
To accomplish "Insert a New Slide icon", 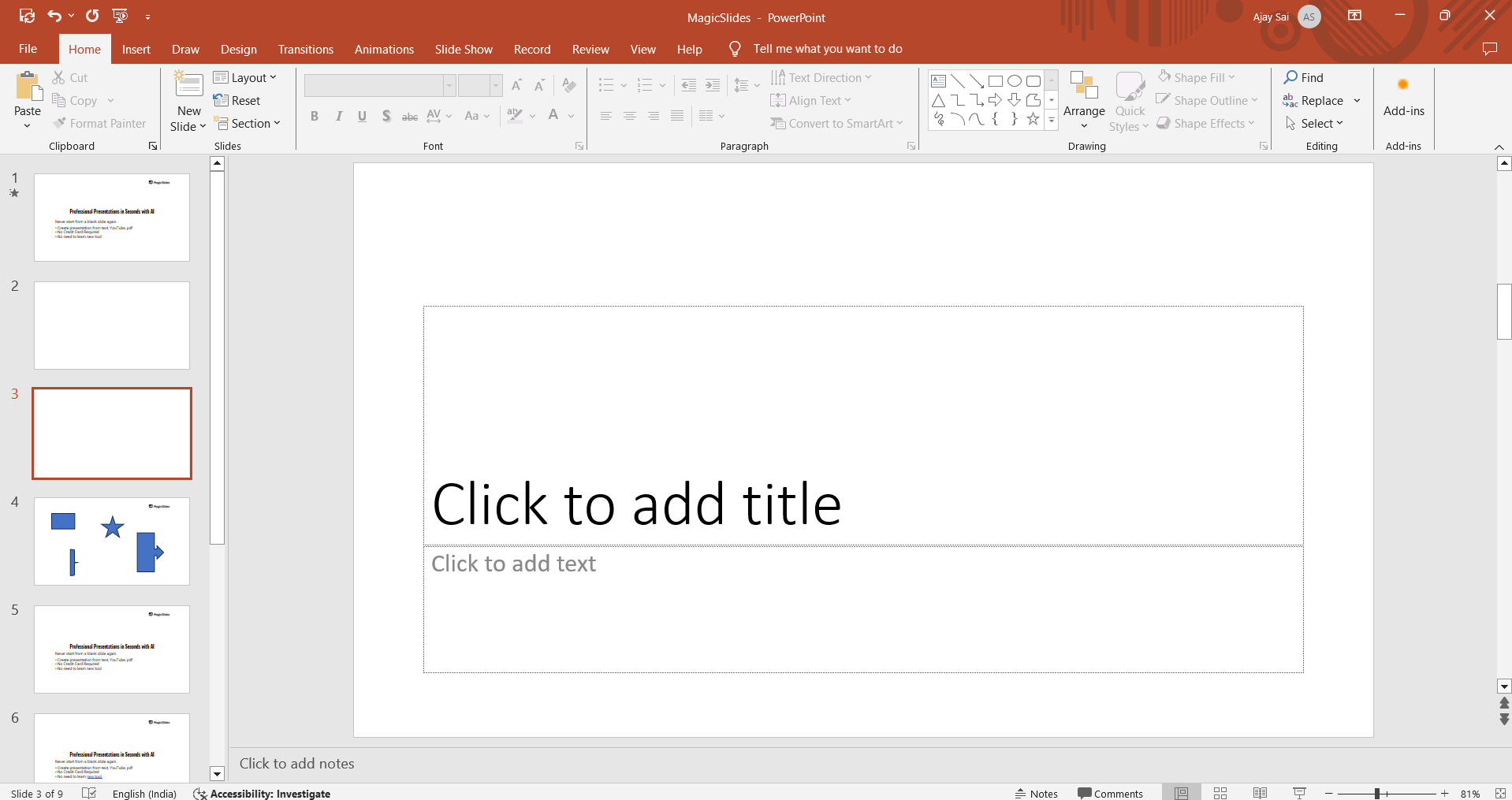I will coord(188,85).
